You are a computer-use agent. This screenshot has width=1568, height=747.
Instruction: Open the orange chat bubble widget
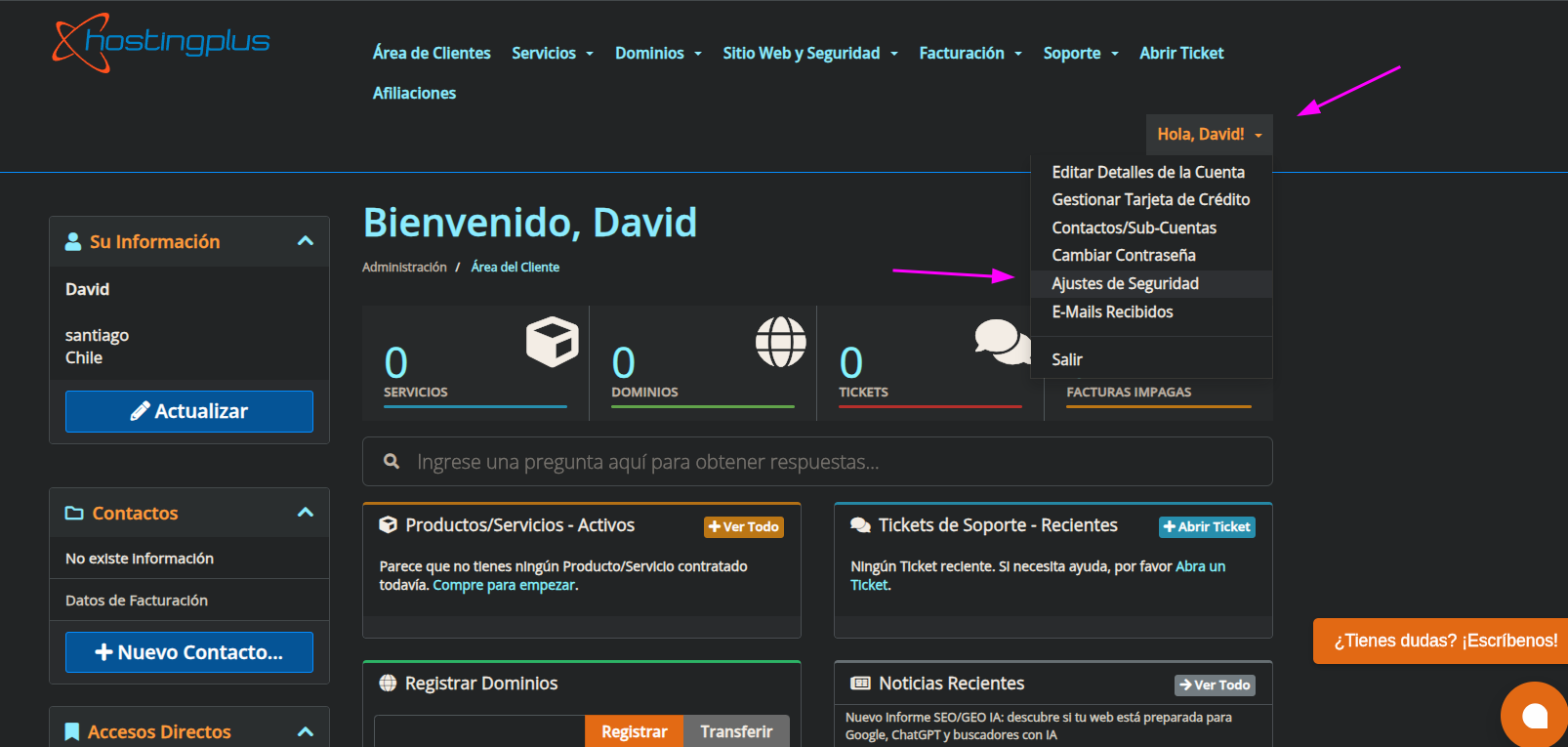[x=1534, y=715]
